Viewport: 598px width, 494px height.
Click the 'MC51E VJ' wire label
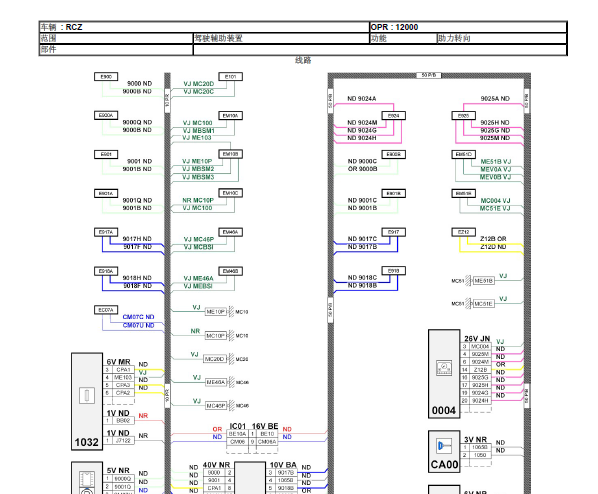tap(495, 208)
